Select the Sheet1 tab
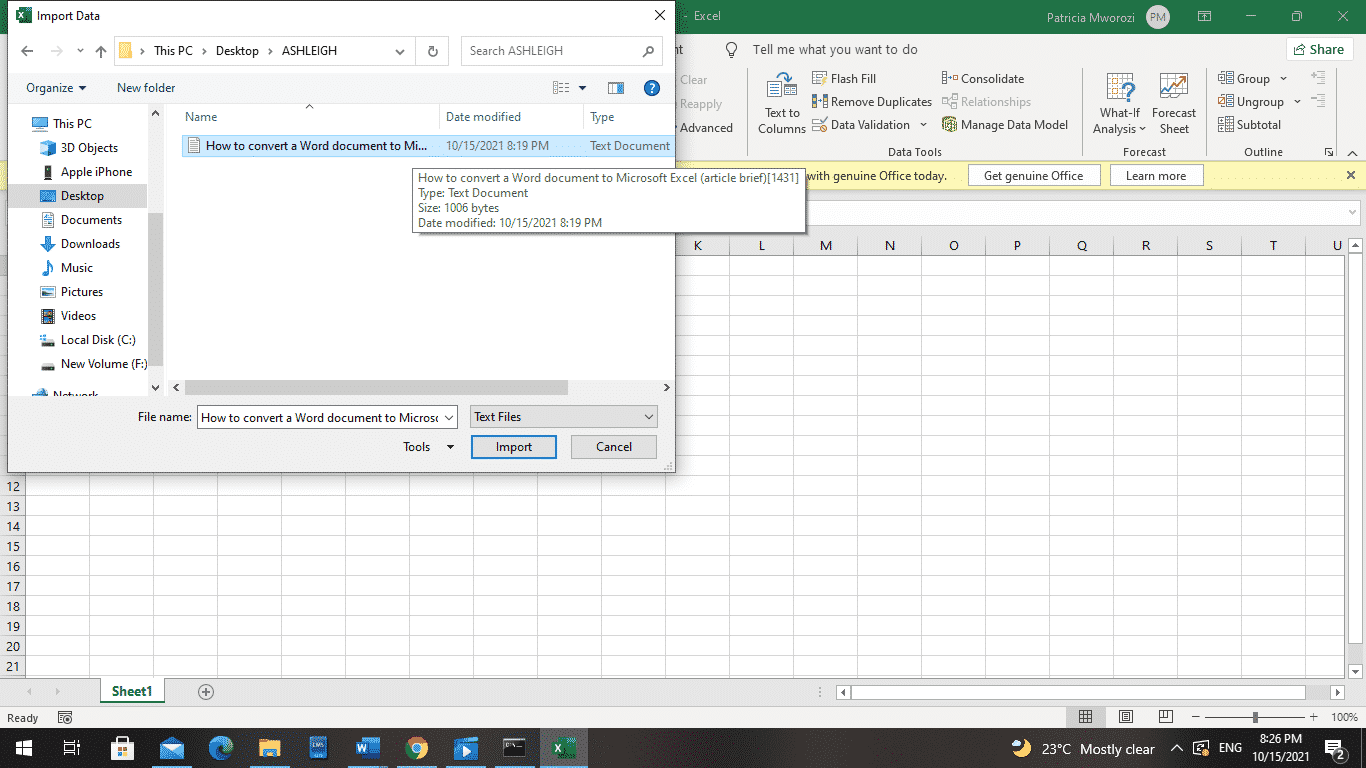The height and width of the screenshot is (768, 1366). (x=131, y=691)
